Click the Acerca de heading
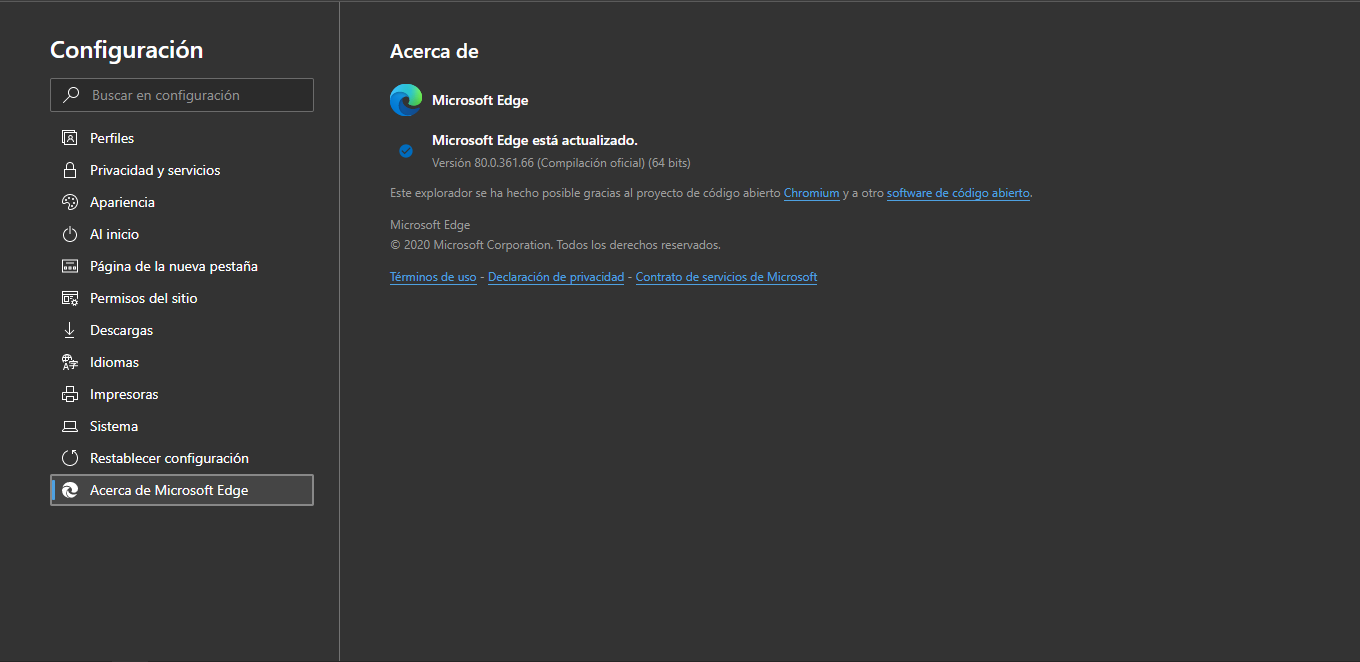The height and width of the screenshot is (662, 1360). coord(434,51)
